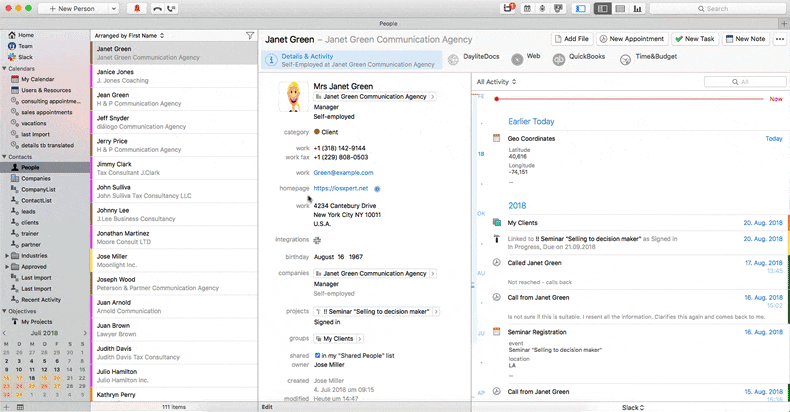Open My Projects under Objectives
790x412 pixels.
[x=36, y=322]
